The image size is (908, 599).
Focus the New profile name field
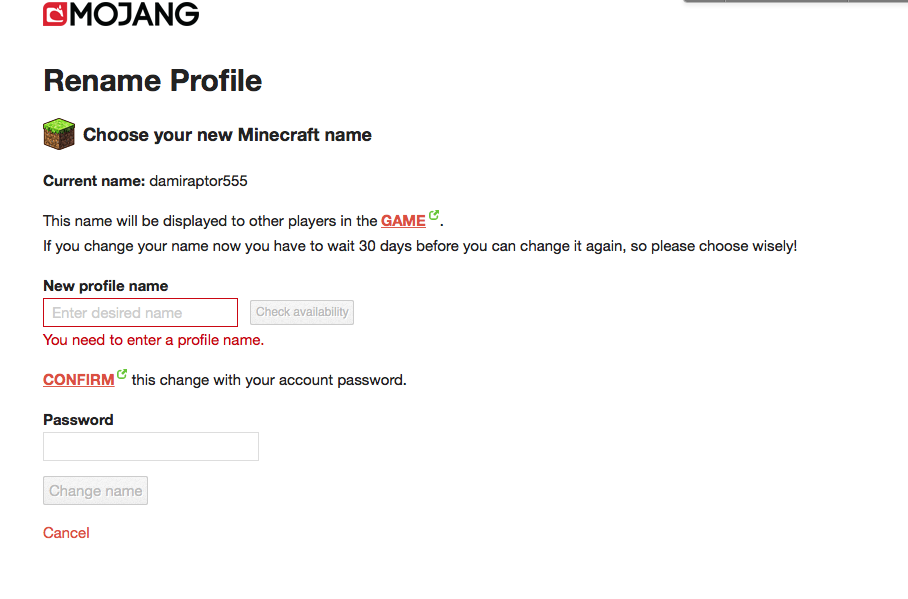pos(140,313)
